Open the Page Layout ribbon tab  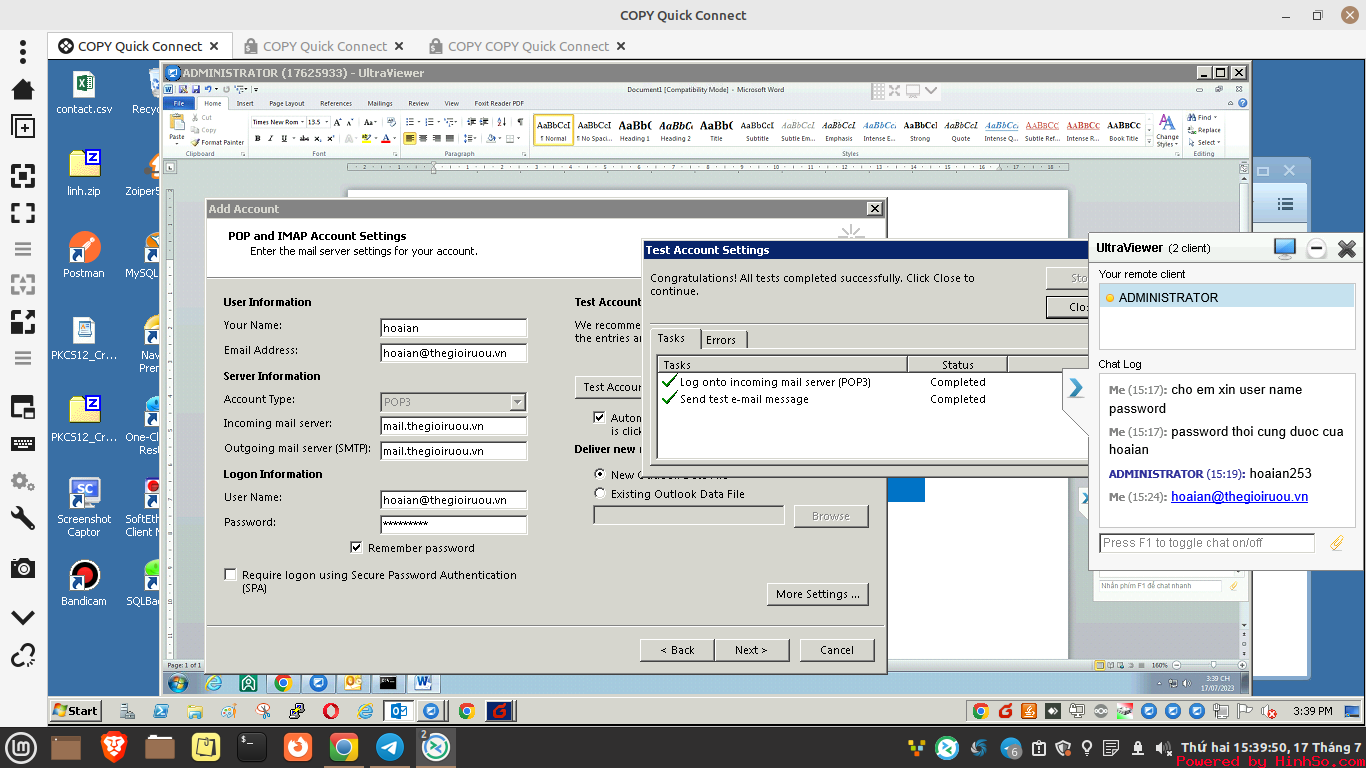(287, 103)
